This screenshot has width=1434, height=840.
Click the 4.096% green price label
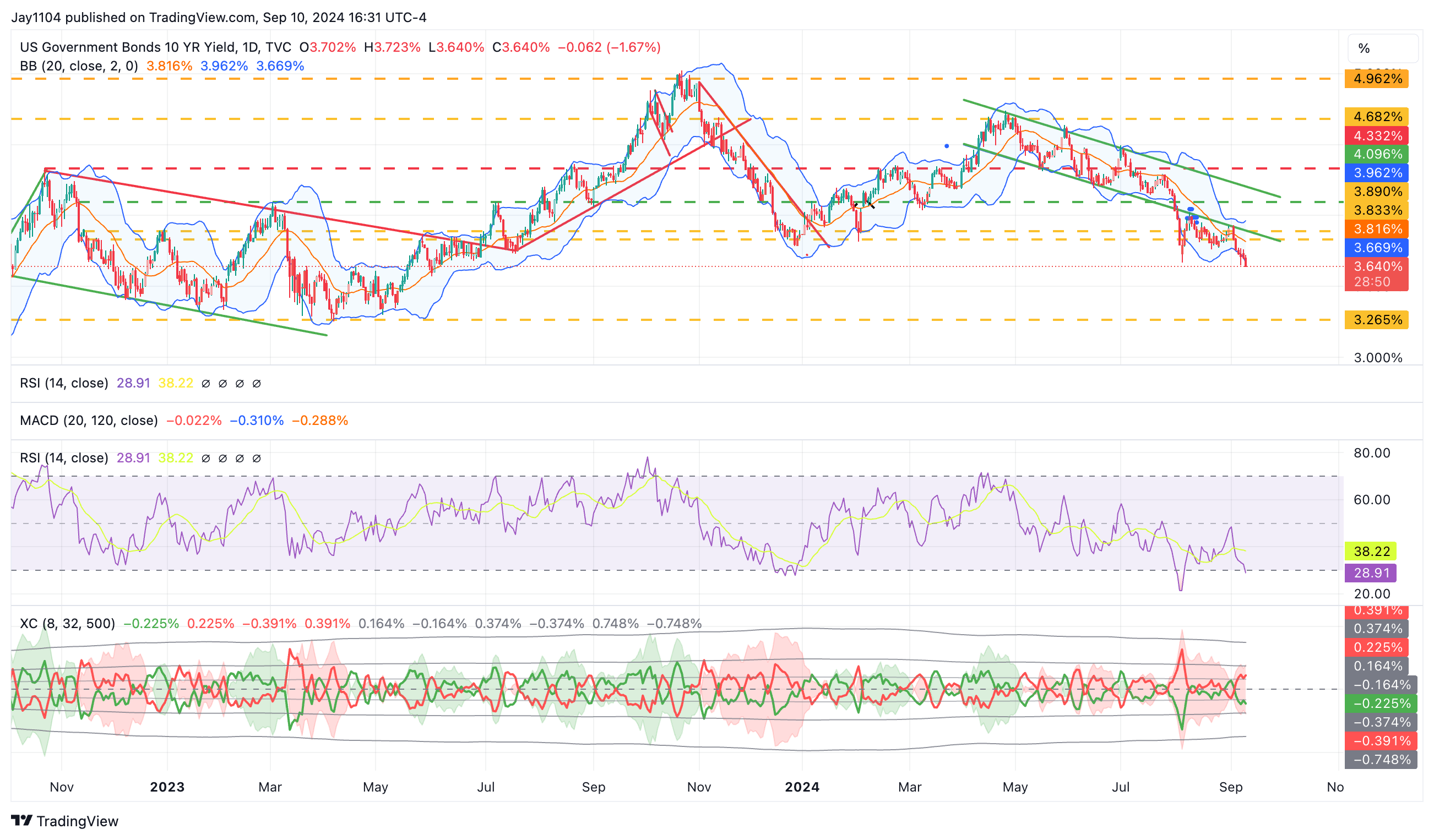[1377, 154]
